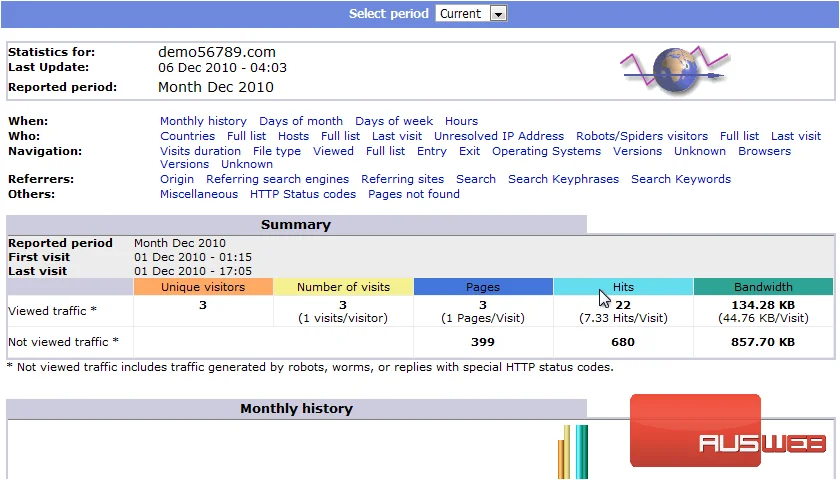The width and height of the screenshot is (840, 480).
Task: Open the Countries report
Action: pos(187,136)
